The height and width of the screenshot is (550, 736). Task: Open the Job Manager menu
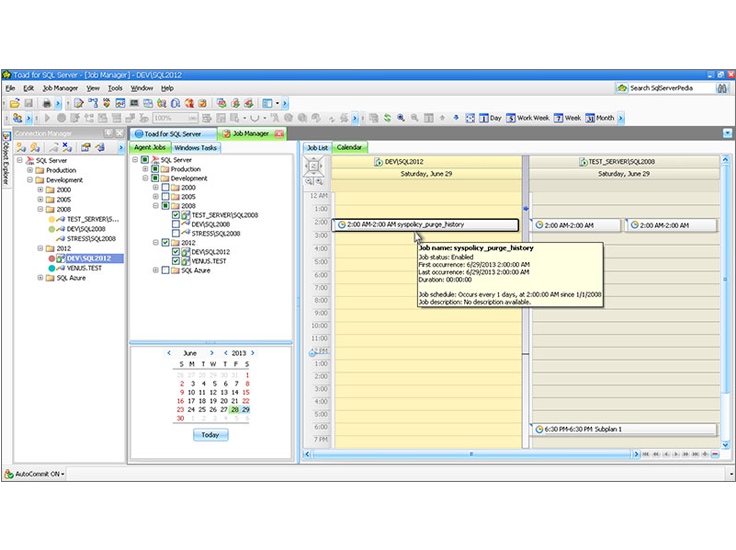[60, 88]
